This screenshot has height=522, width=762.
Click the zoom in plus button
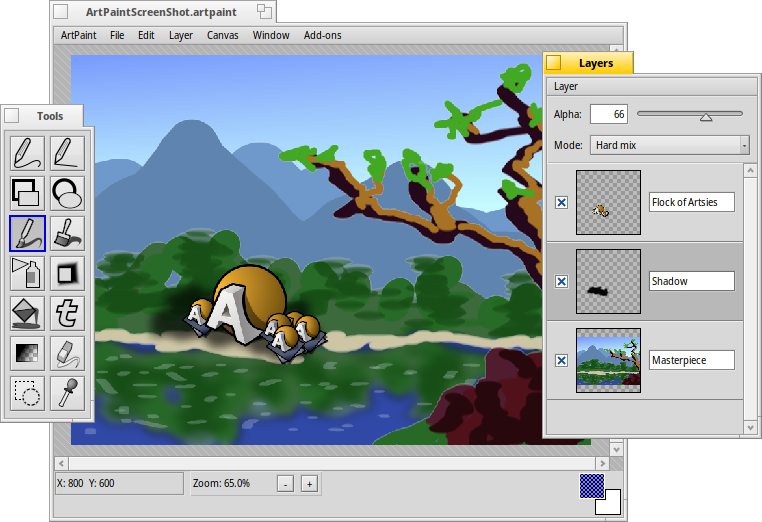click(309, 484)
